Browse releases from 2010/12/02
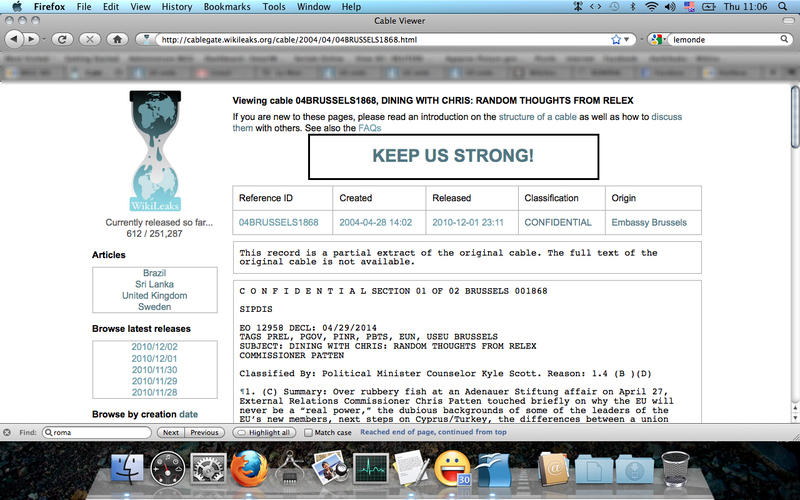 pos(155,346)
